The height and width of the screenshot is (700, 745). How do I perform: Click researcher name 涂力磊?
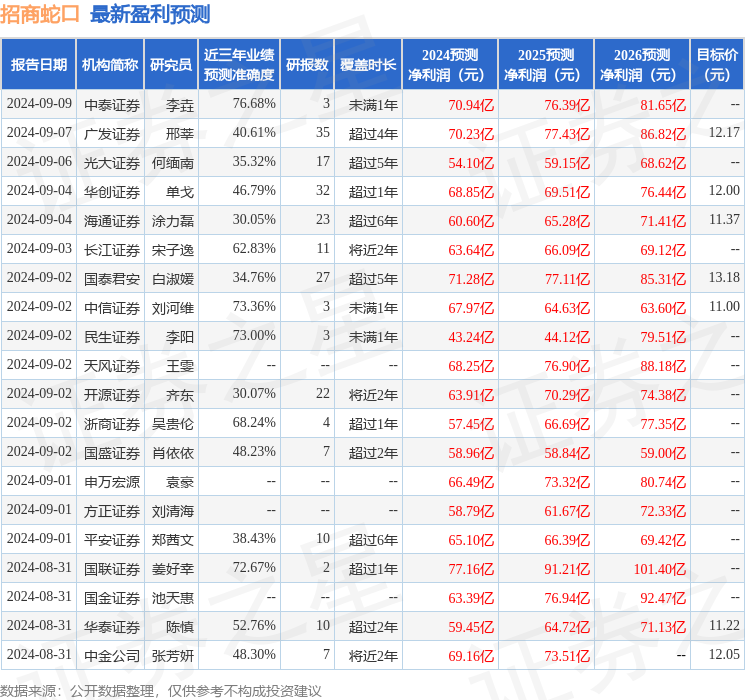pyautogui.click(x=173, y=221)
